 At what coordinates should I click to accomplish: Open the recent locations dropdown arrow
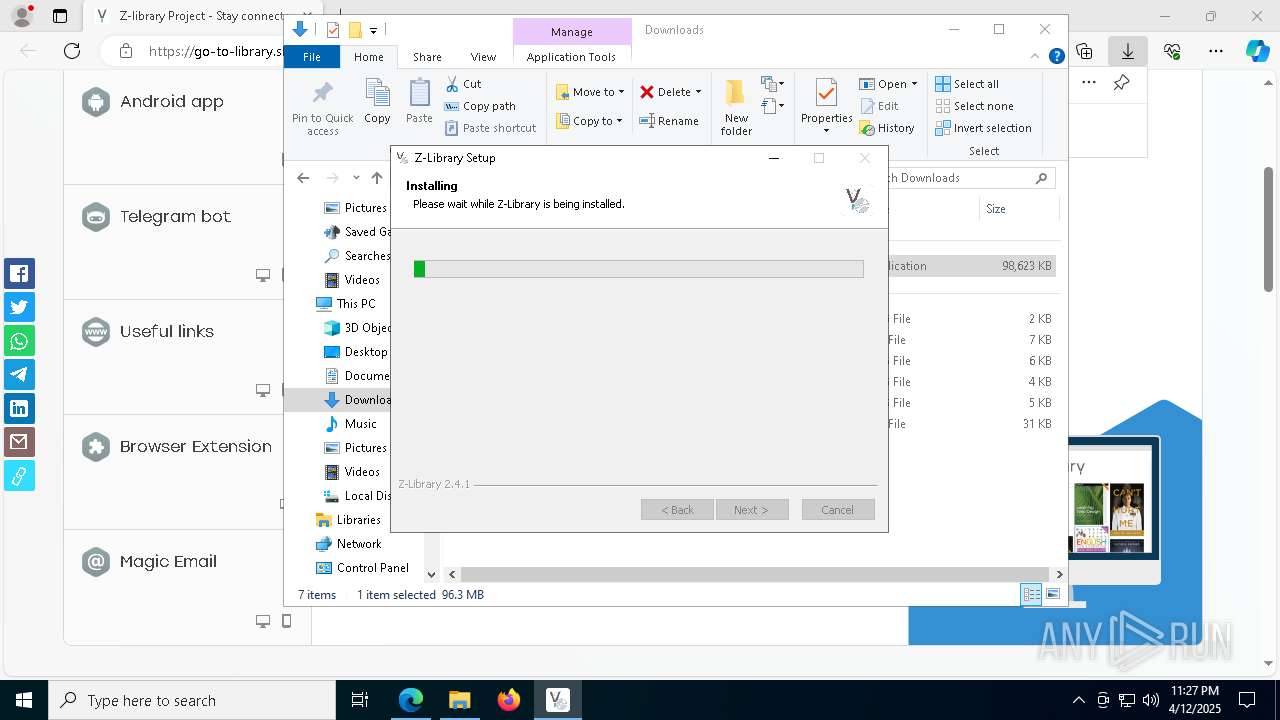[356, 178]
